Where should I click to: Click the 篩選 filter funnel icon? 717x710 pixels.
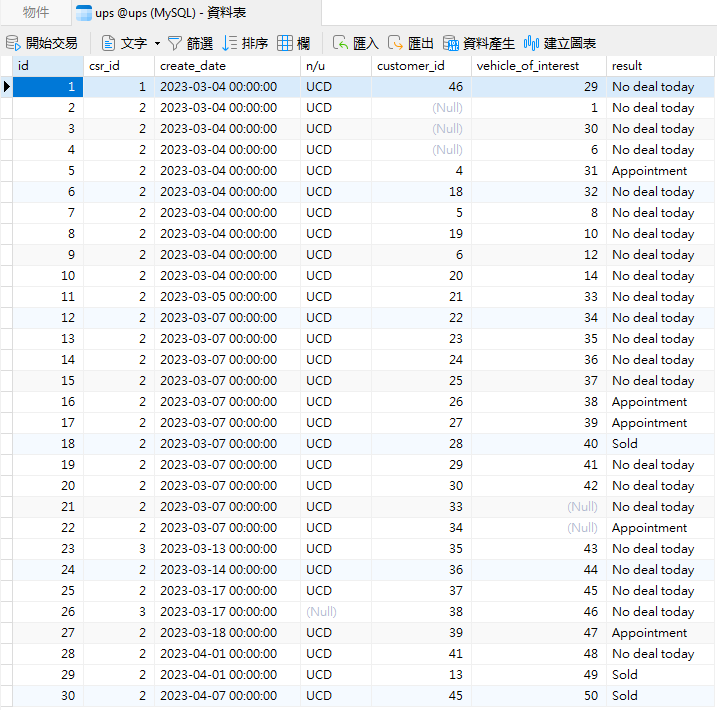point(175,43)
